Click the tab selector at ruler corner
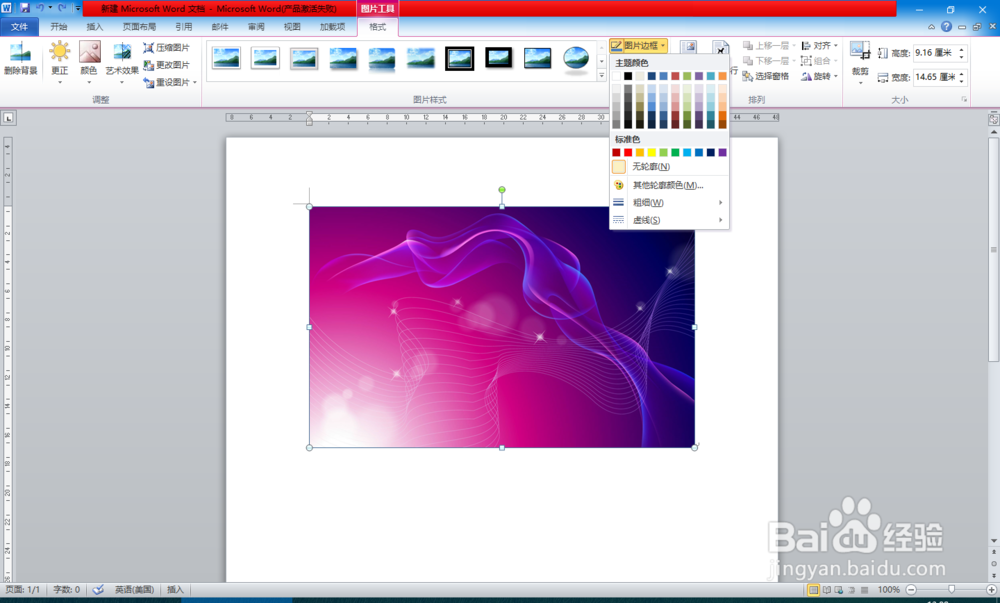Image resolution: width=1000 pixels, height=603 pixels. pos(8,117)
